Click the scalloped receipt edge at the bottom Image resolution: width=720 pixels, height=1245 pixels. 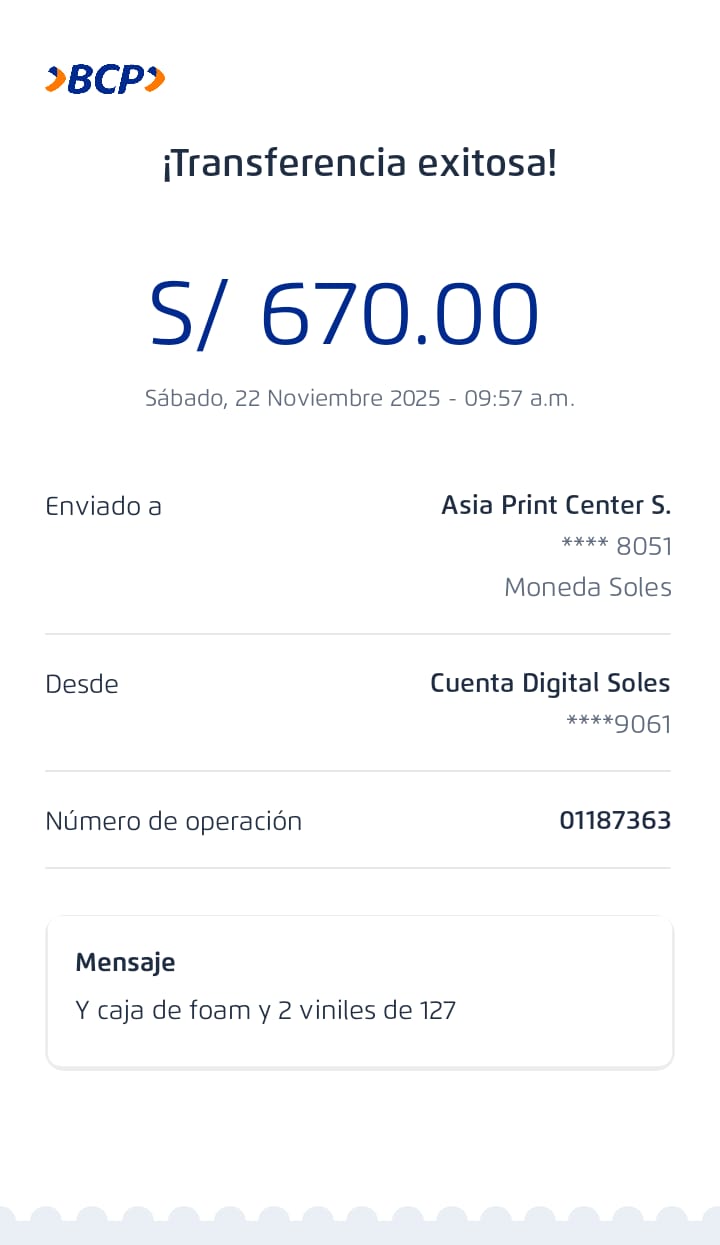(360, 1226)
